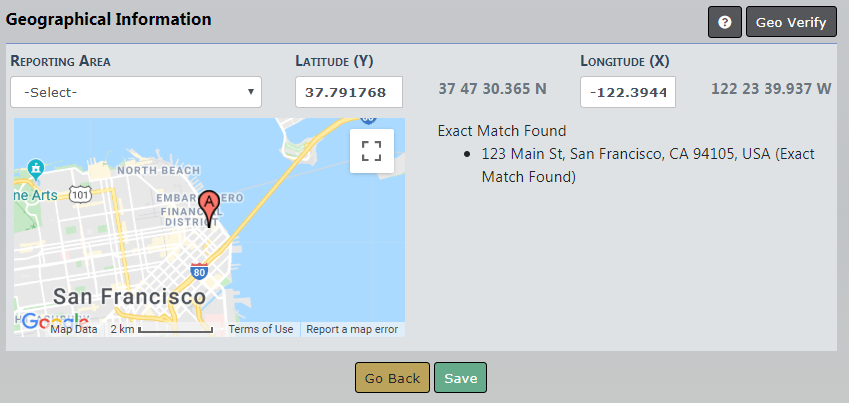Click the Latitude (Y) input field
849x403 pixels.
(349, 92)
